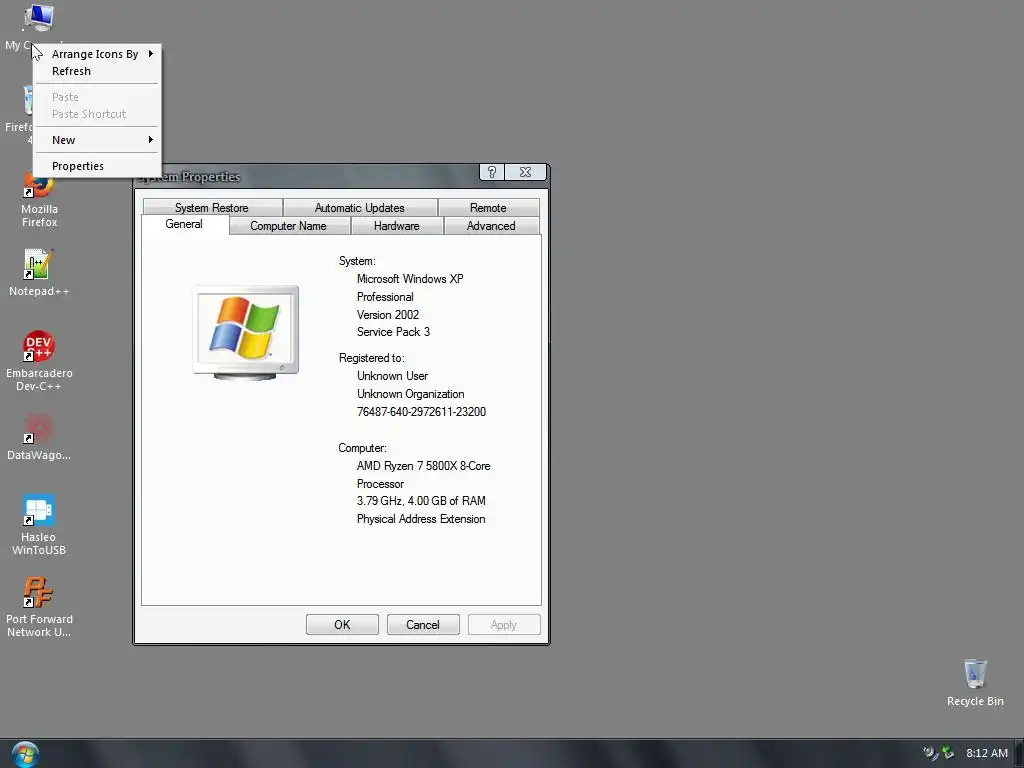This screenshot has height=768, width=1024.
Task: Select Port Forward Network Utilities icon
Action: pos(39,607)
